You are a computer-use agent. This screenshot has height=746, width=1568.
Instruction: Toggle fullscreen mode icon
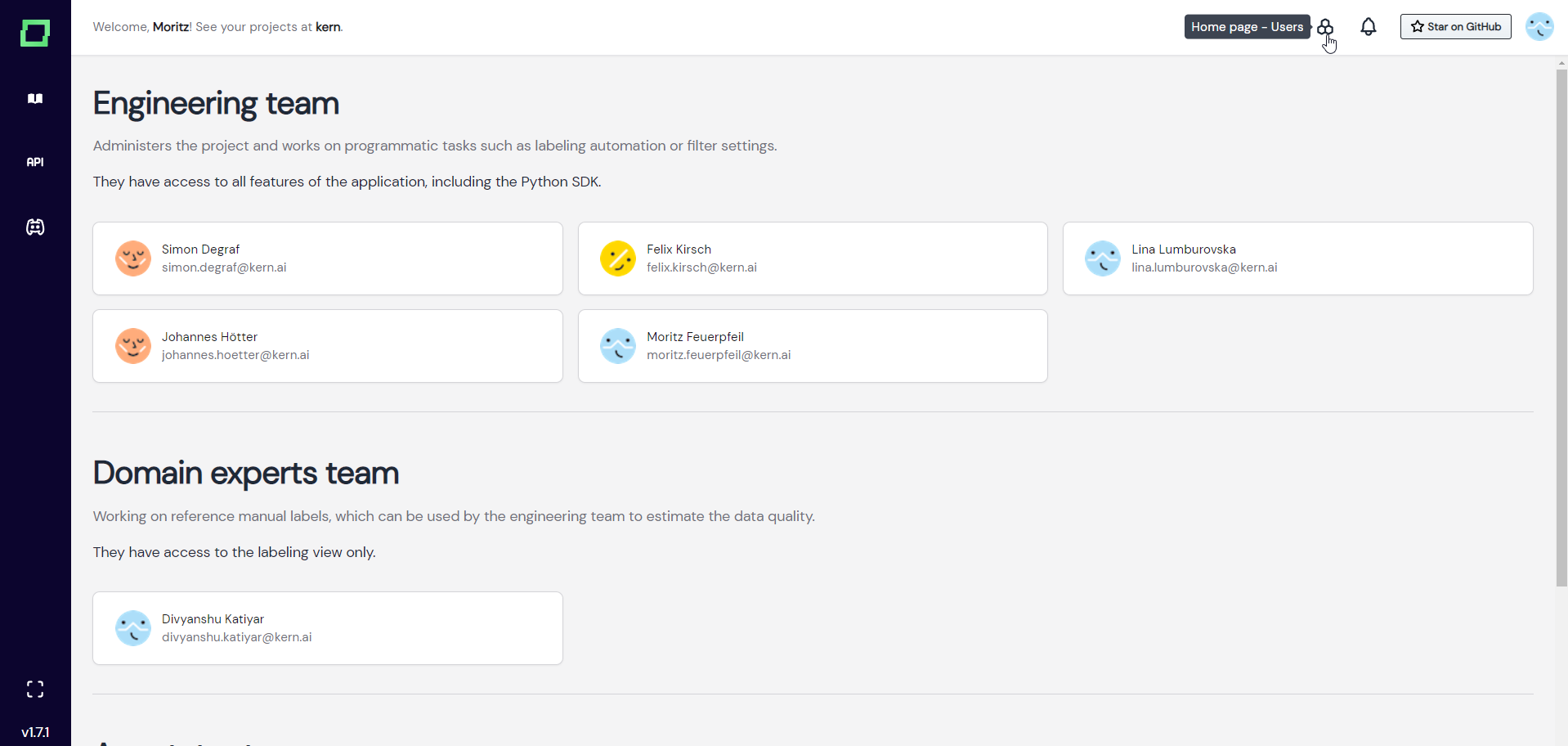[x=35, y=689]
